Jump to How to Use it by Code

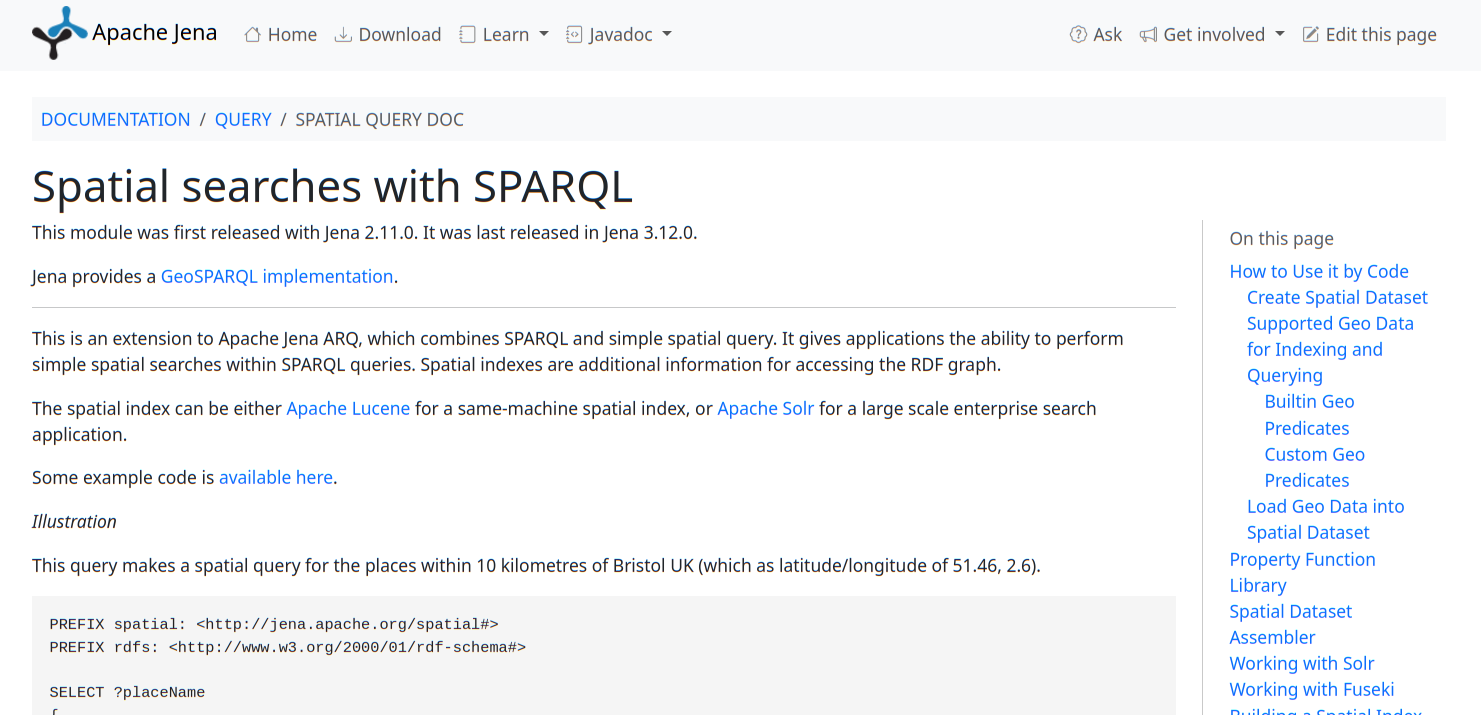tap(1319, 272)
